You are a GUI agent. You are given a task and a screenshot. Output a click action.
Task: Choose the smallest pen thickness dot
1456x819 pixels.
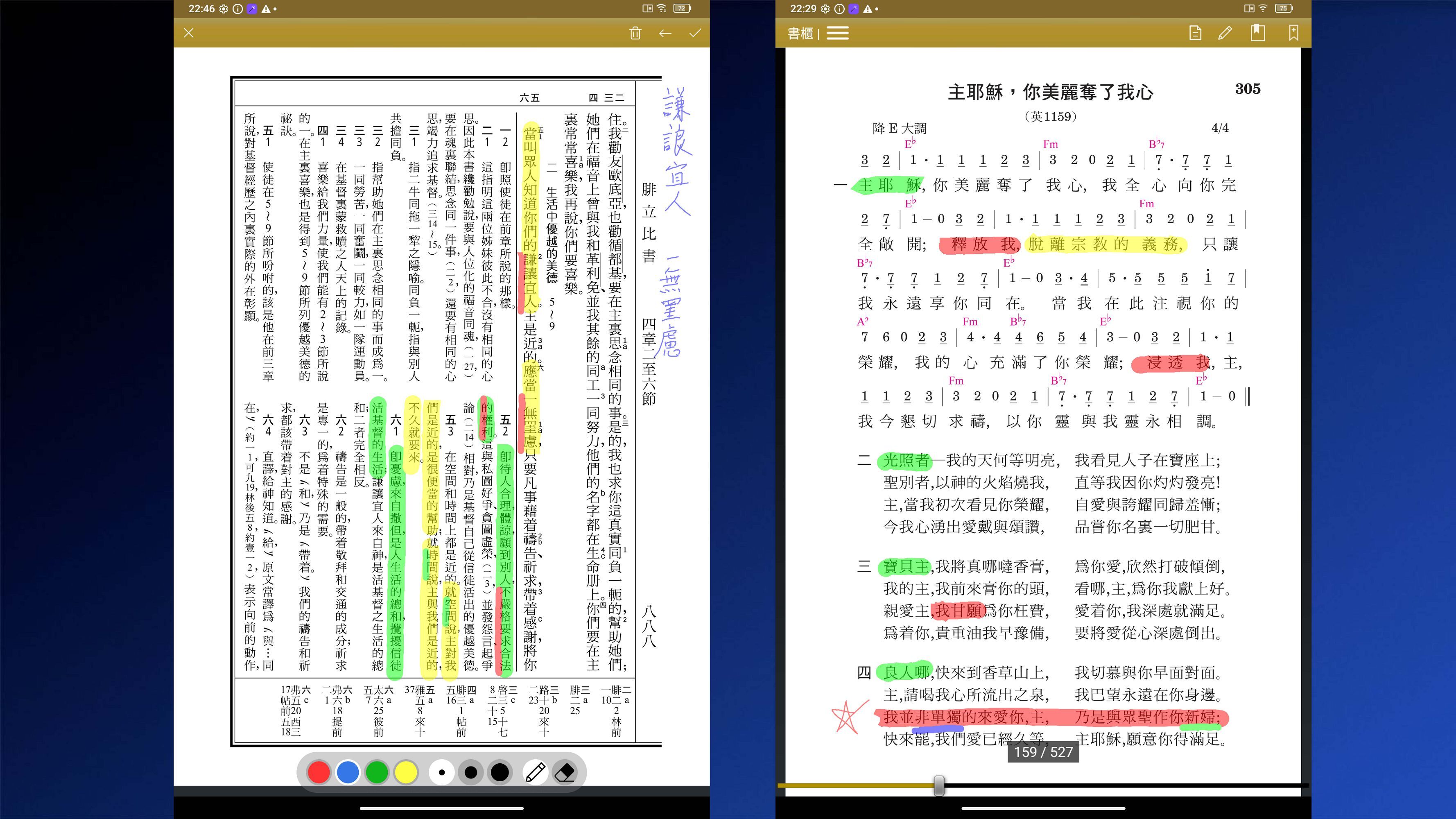[x=442, y=773]
